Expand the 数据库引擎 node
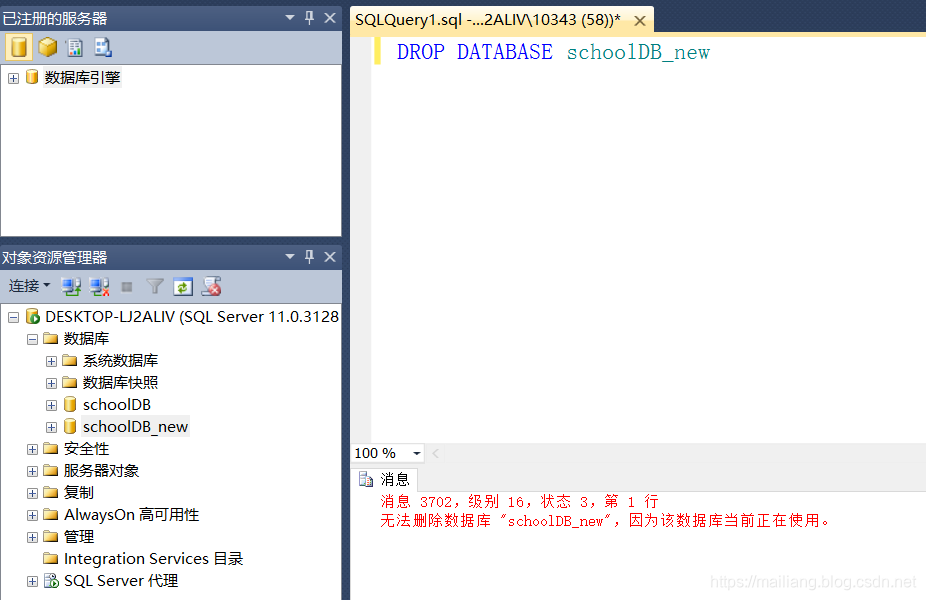The width and height of the screenshot is (926, 600). pyautogui.click(x=14, y=78)
